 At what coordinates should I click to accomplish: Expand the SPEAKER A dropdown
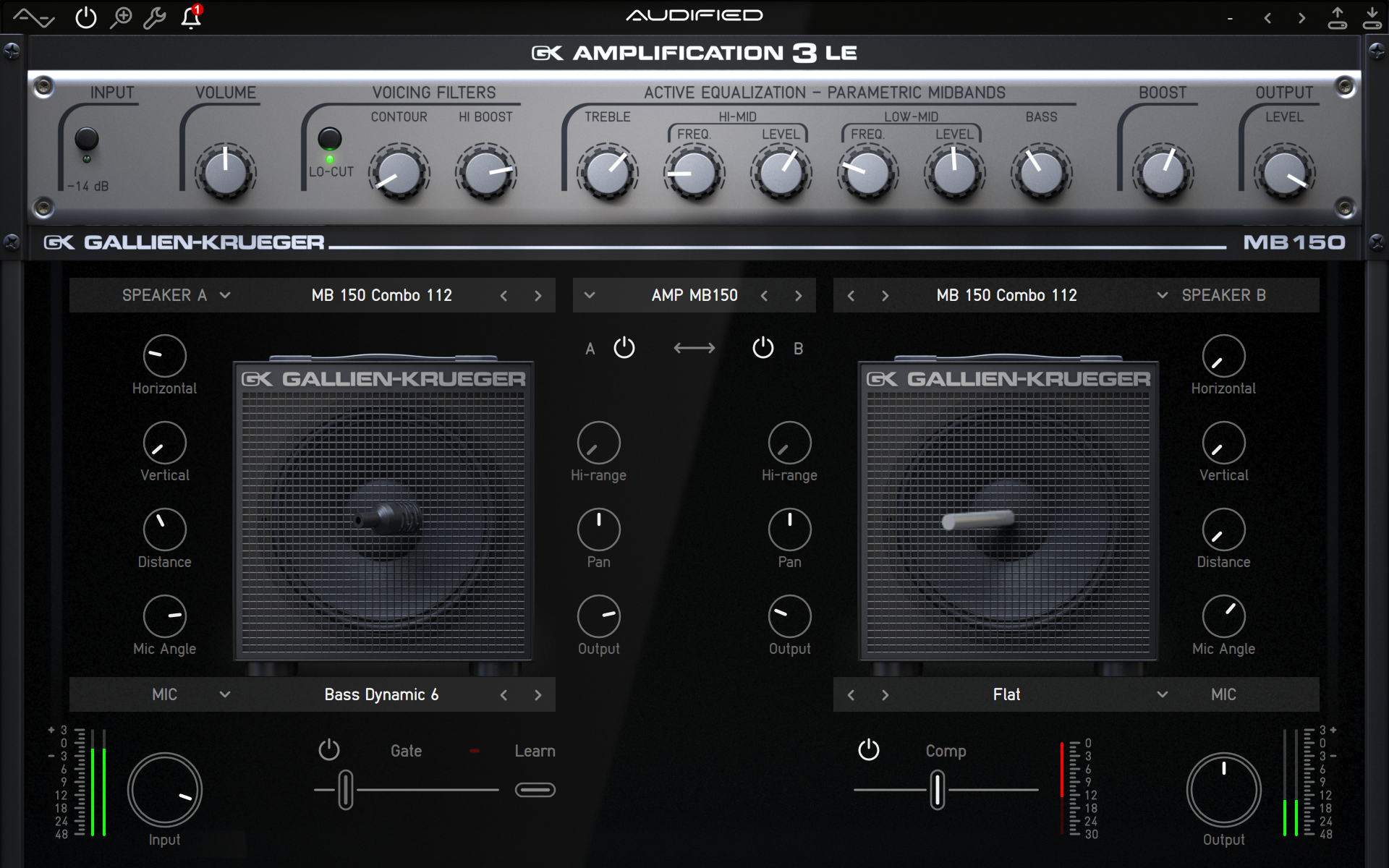[225, 295]
